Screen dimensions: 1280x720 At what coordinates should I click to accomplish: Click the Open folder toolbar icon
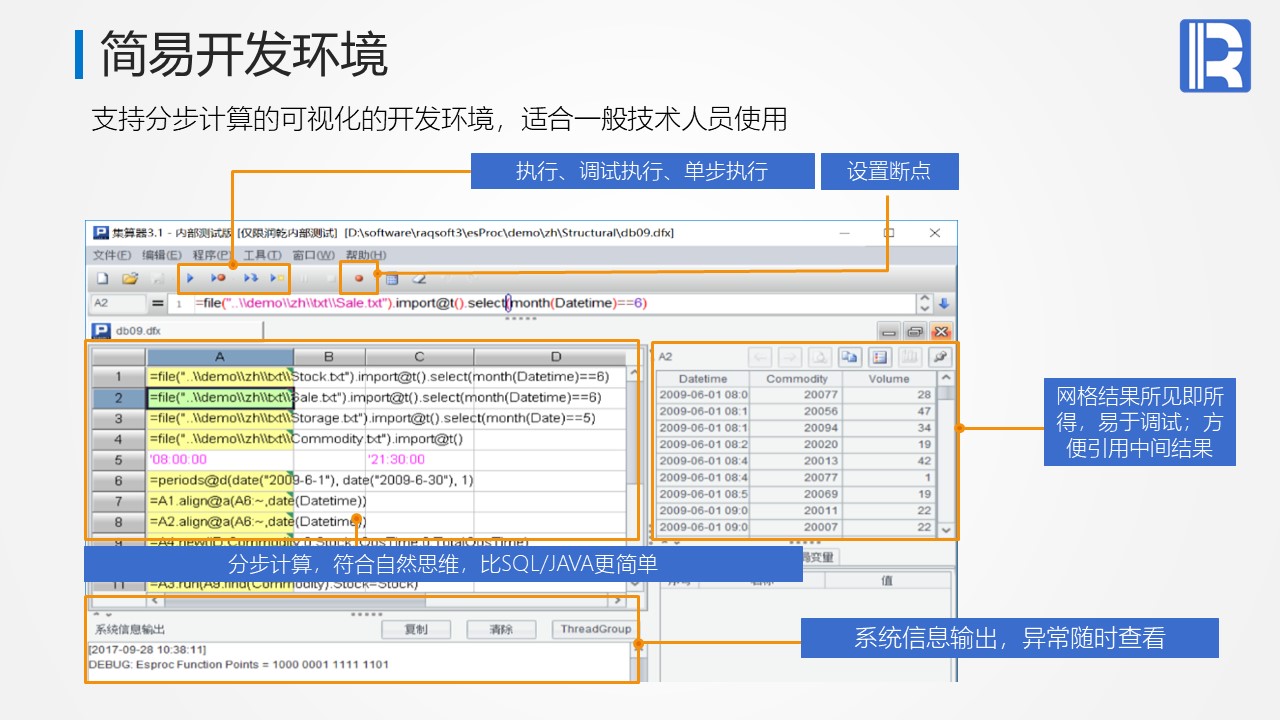pos(129,278)
